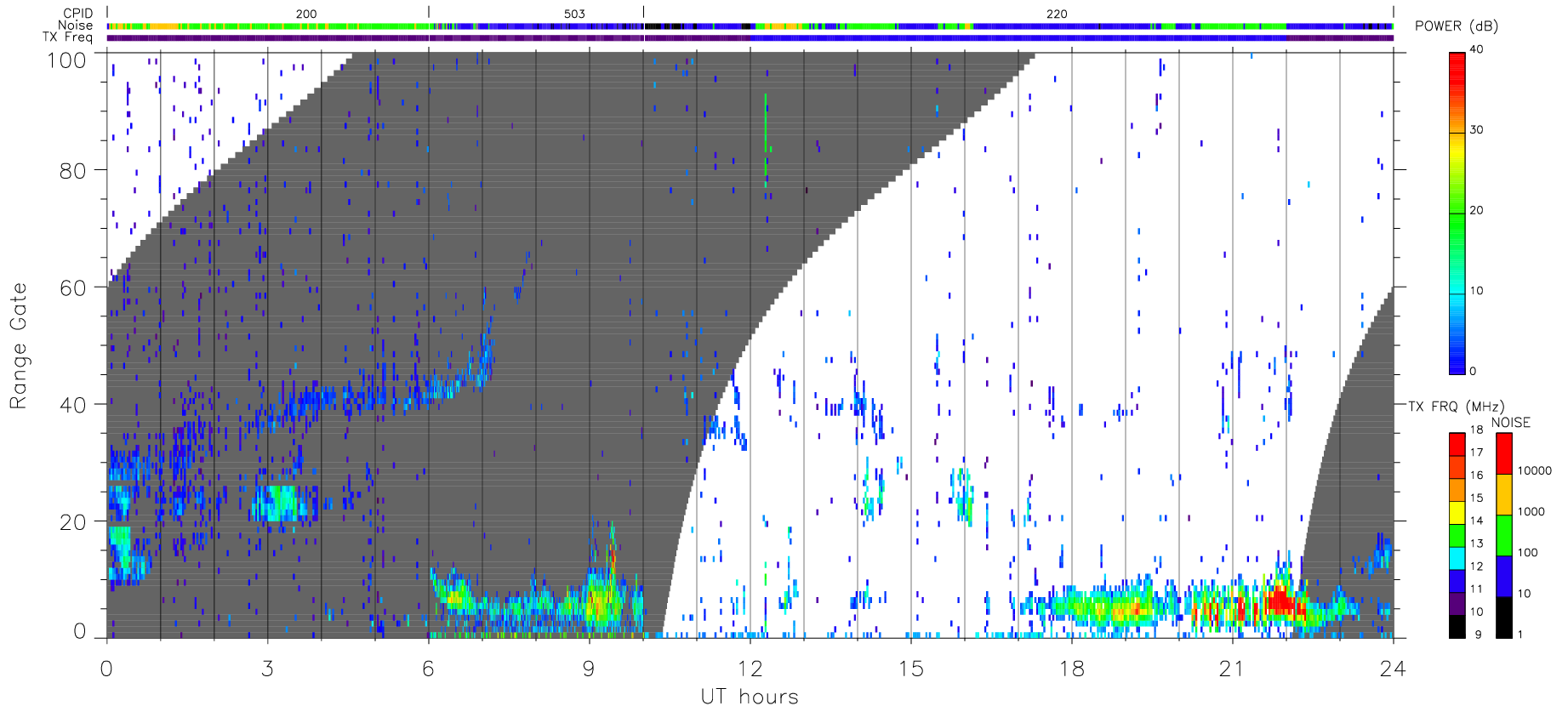
Task: Click the 60 tick on the Range Gate axis
Action: 73,287
